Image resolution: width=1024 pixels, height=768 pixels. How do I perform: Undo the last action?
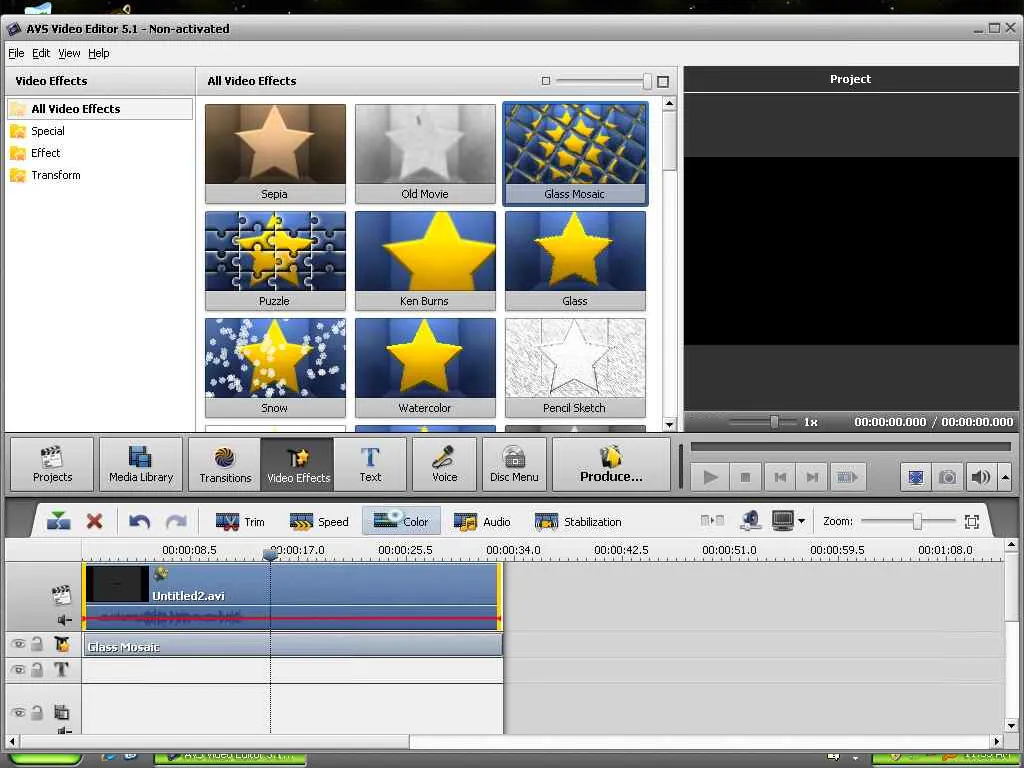click(x=140, y=521)
